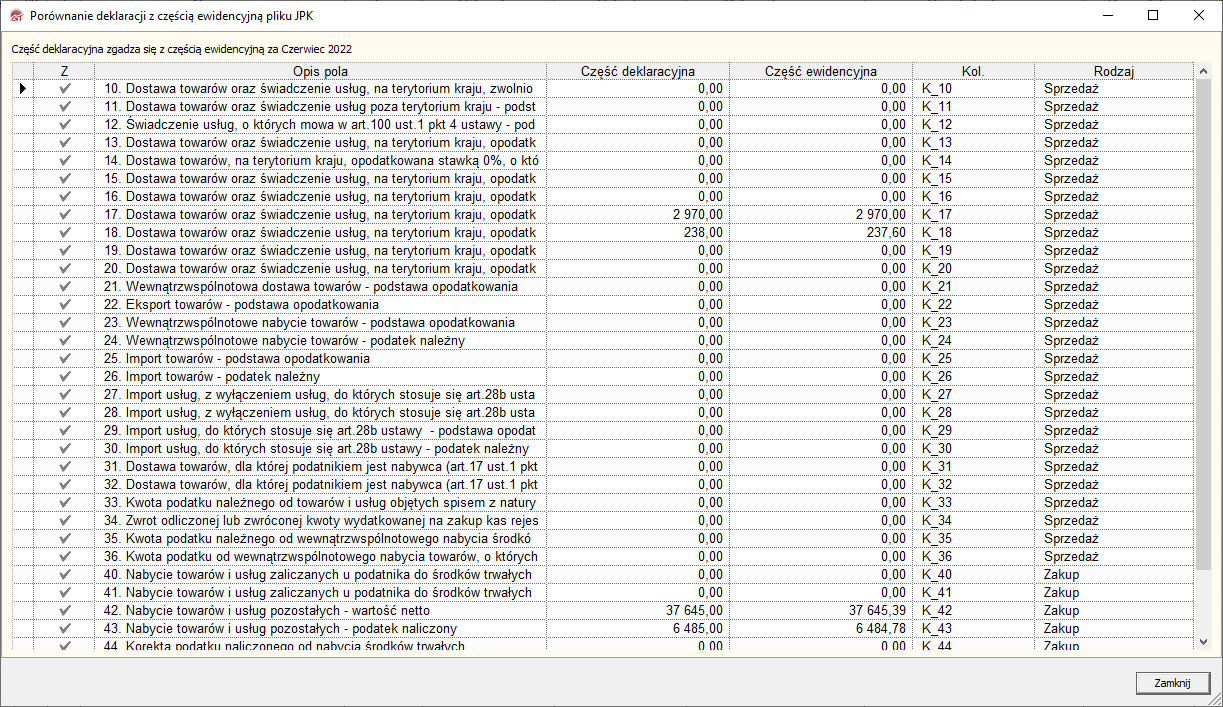Select row 29 Import usług art.28b podstawa
Image resolution: width=1223 pixels, height=707 pixels.
321,431
